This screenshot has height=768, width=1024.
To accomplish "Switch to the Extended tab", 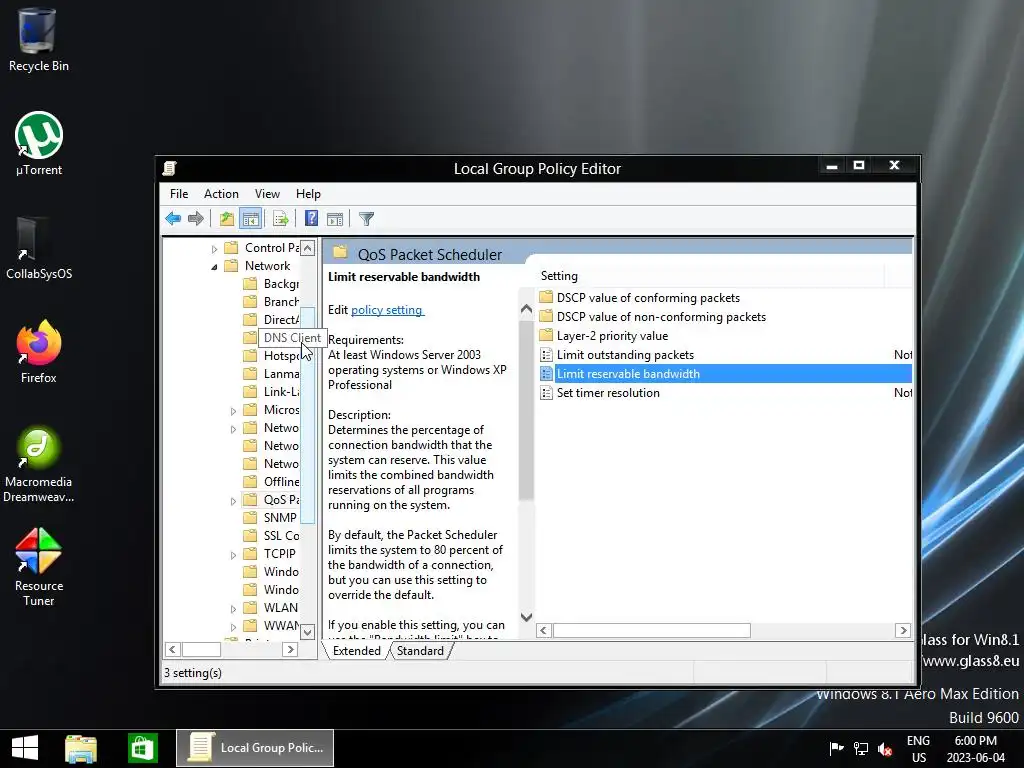I will click(x=357, y=651).
